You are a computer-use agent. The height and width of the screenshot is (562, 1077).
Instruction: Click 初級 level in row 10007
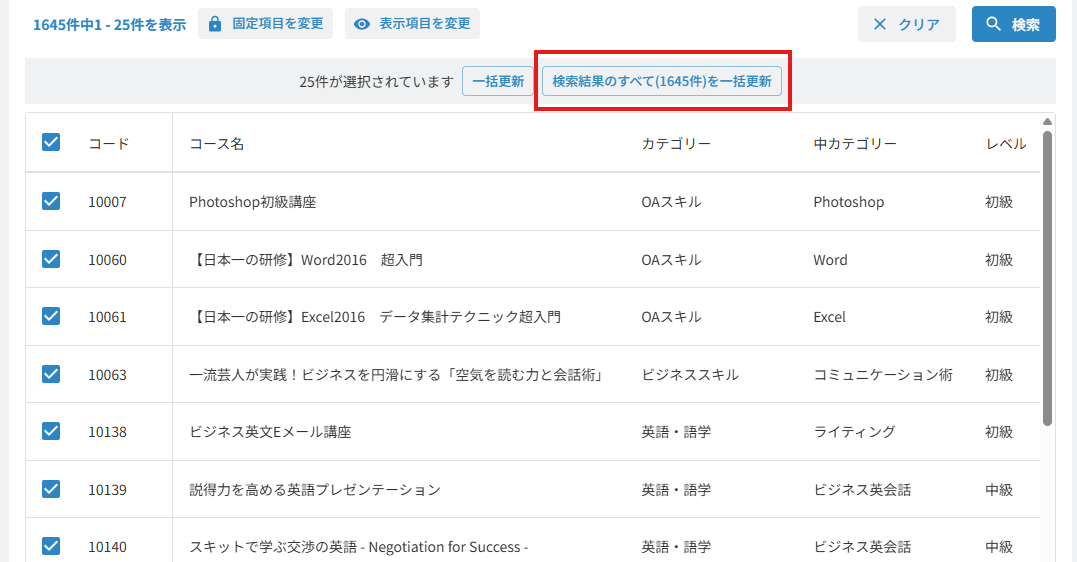[x=999, y=202]
